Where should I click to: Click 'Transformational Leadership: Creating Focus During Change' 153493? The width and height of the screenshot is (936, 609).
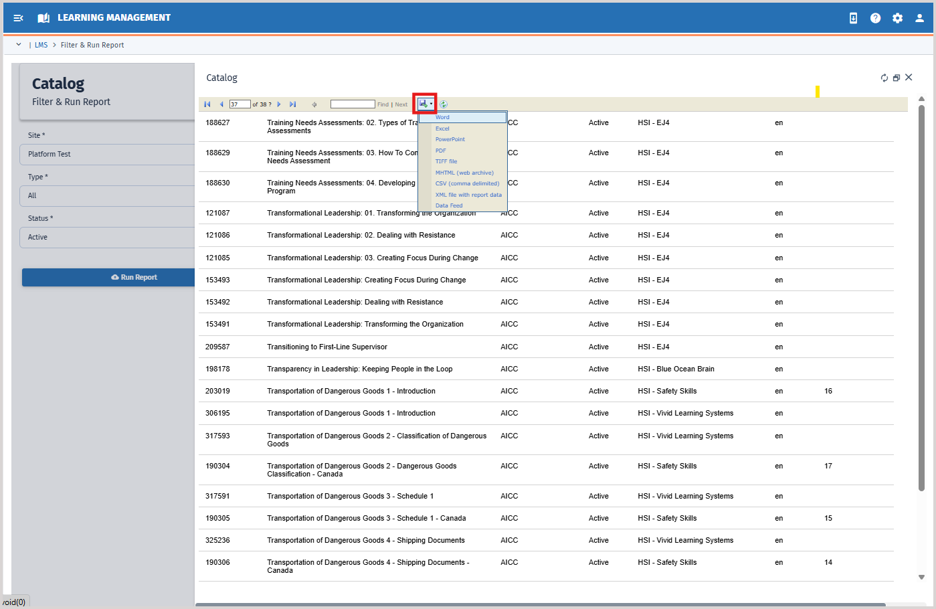pyautogui.click(x=366, y=280)
